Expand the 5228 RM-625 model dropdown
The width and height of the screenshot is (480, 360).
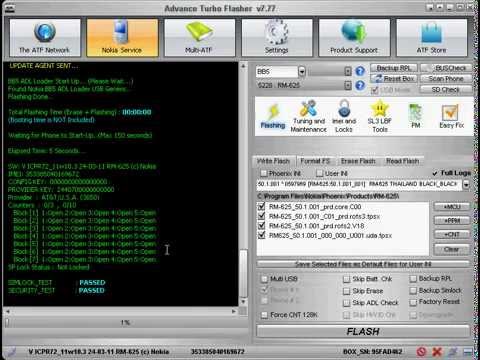348,86
